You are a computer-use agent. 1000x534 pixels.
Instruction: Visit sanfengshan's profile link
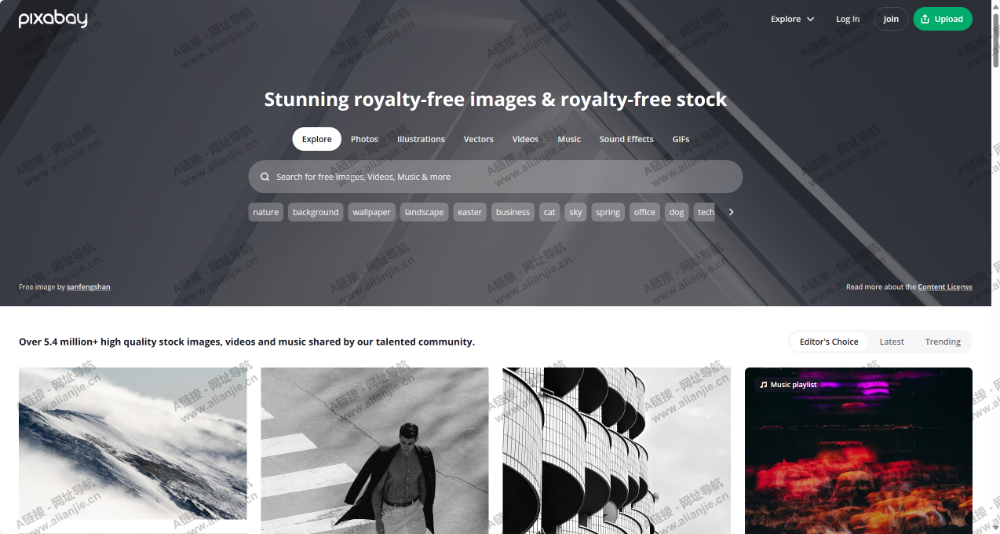88,287
